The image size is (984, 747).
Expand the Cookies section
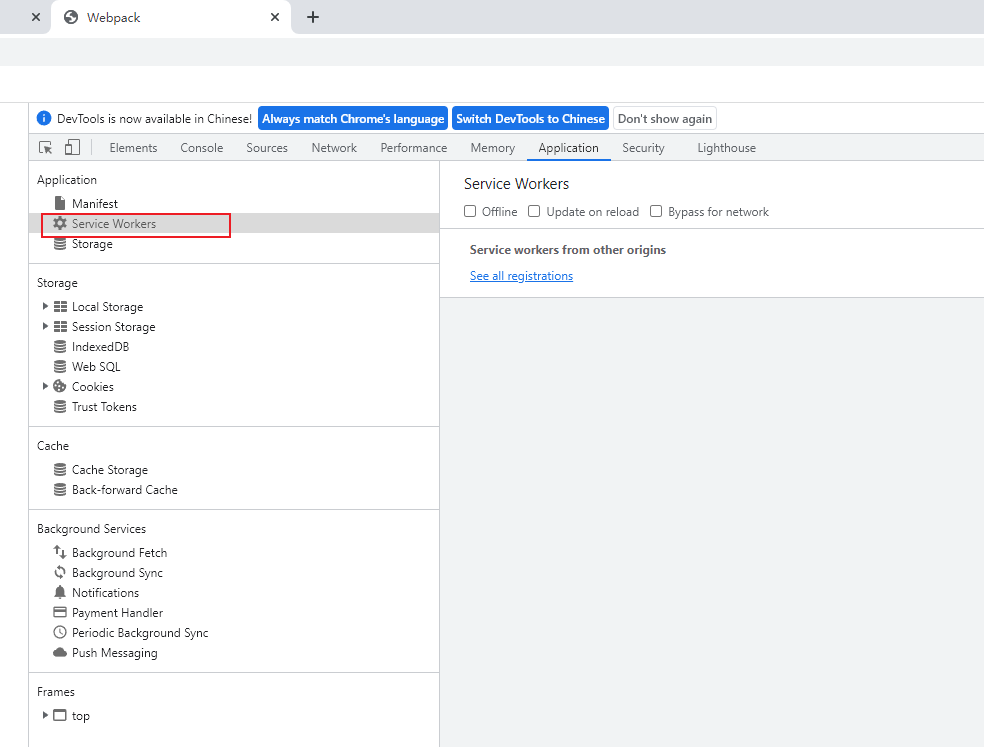click(45, 386)
